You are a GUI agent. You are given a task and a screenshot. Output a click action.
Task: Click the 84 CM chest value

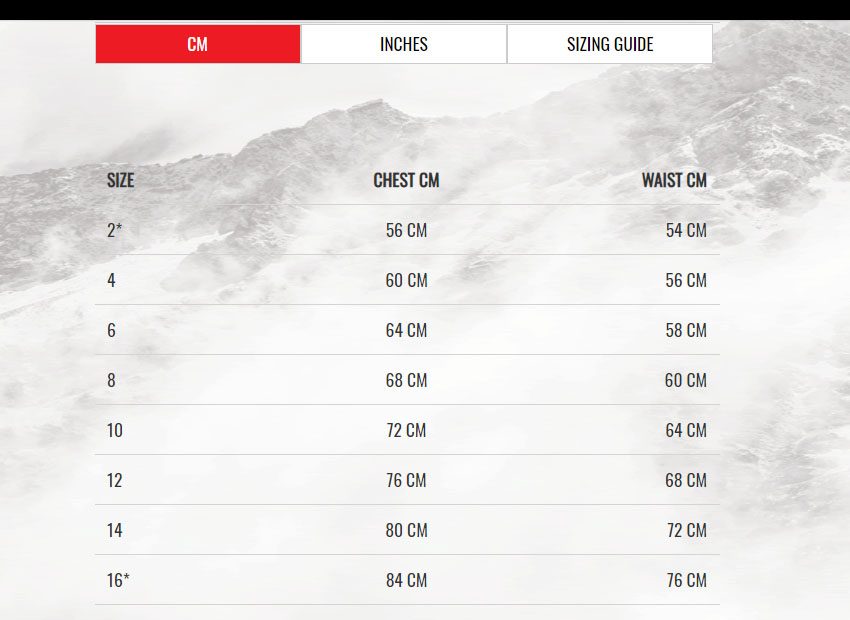click(x=407, y=580)
